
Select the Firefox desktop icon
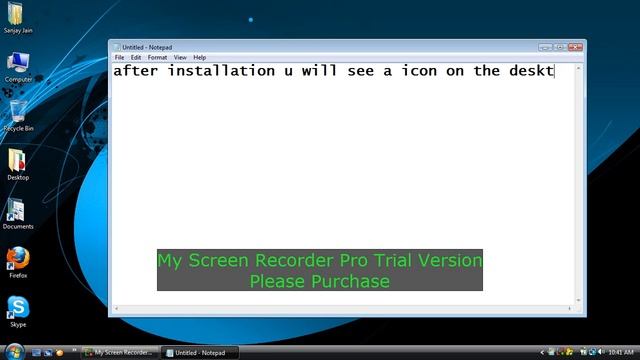pyautogui.click(x=18, y=263)
